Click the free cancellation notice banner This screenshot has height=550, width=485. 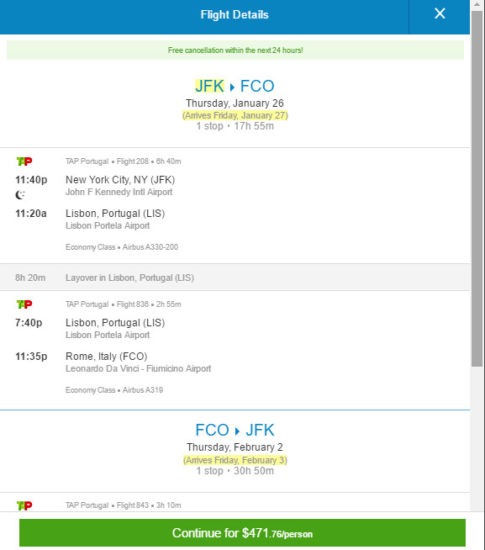(235, 50)
